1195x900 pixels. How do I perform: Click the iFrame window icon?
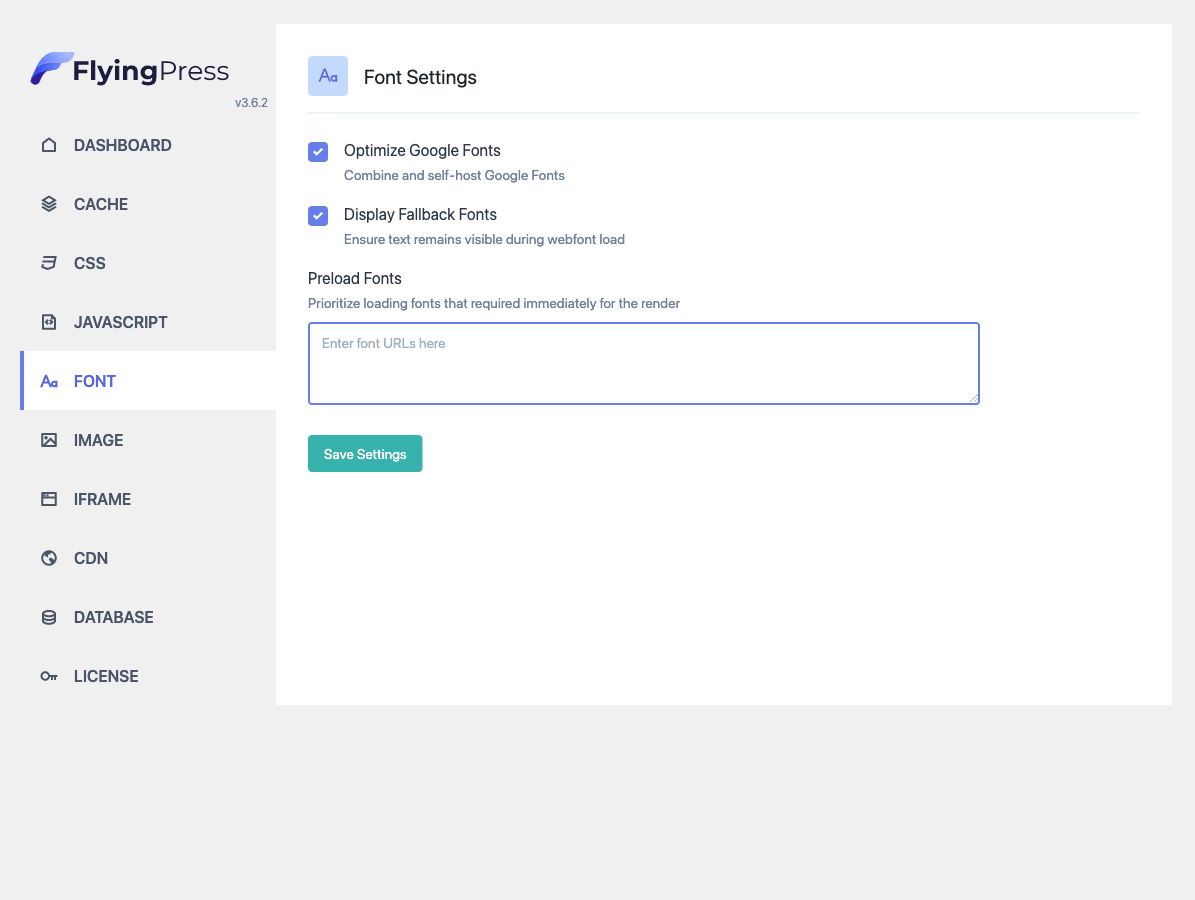point(49,499)
